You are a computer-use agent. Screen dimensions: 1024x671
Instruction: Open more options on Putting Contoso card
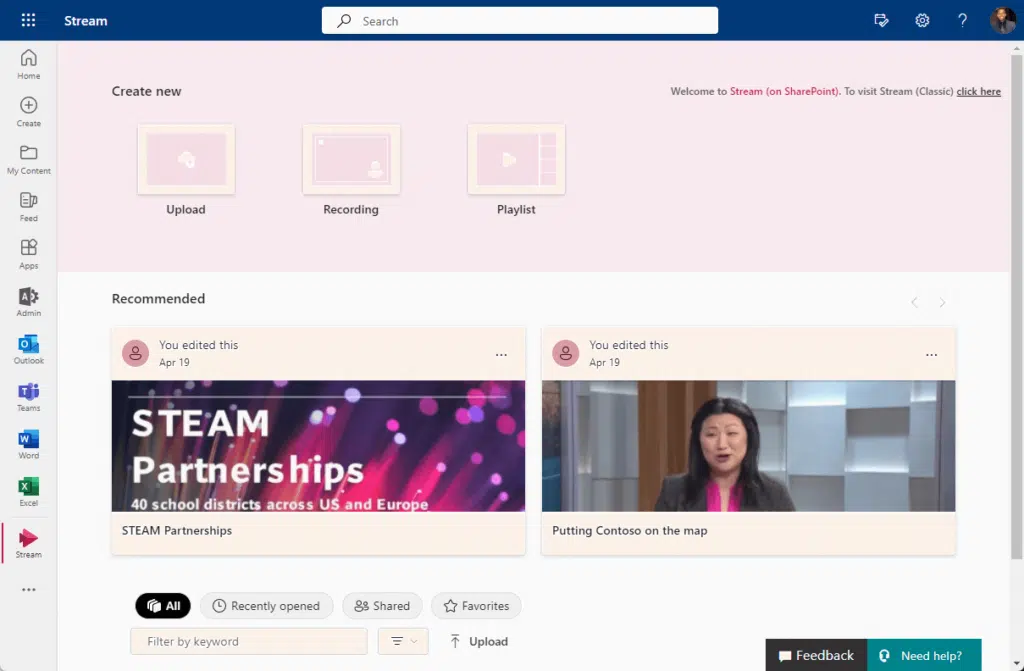931,355
